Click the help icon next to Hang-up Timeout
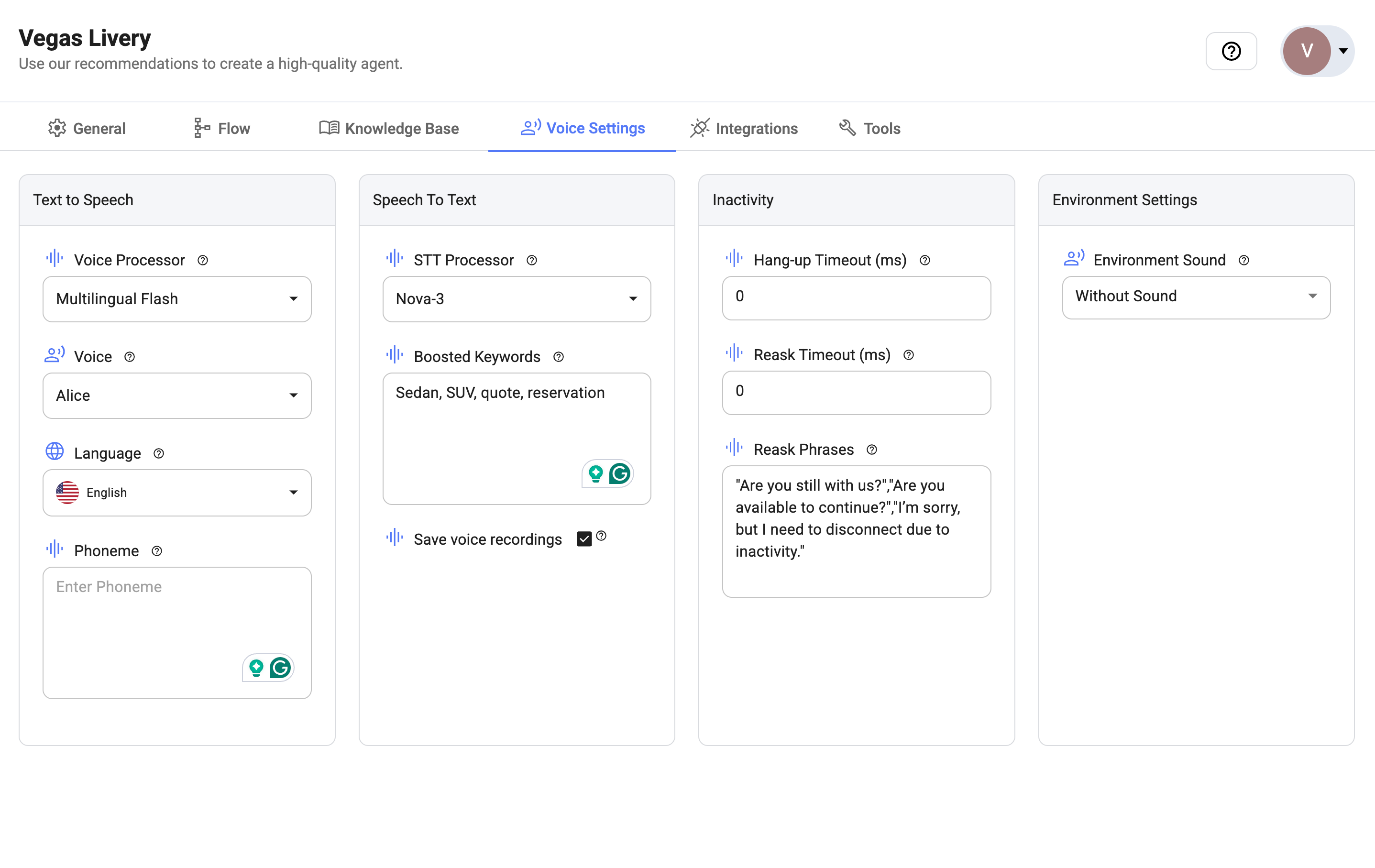The image size is (1375, 868). [x=925, y=260]
